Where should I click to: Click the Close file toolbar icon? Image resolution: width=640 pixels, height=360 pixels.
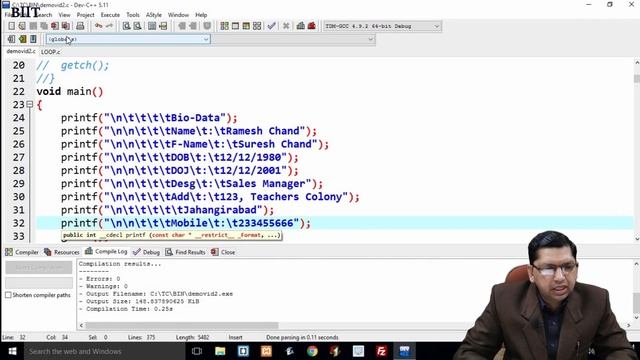click(55, 26)
